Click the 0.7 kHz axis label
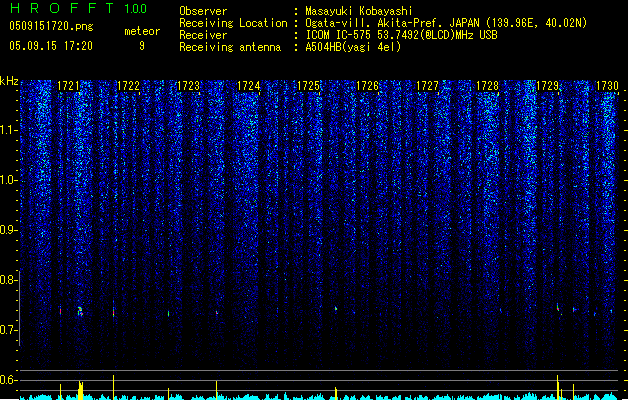 pyautogui.click(x=8, y=330)
